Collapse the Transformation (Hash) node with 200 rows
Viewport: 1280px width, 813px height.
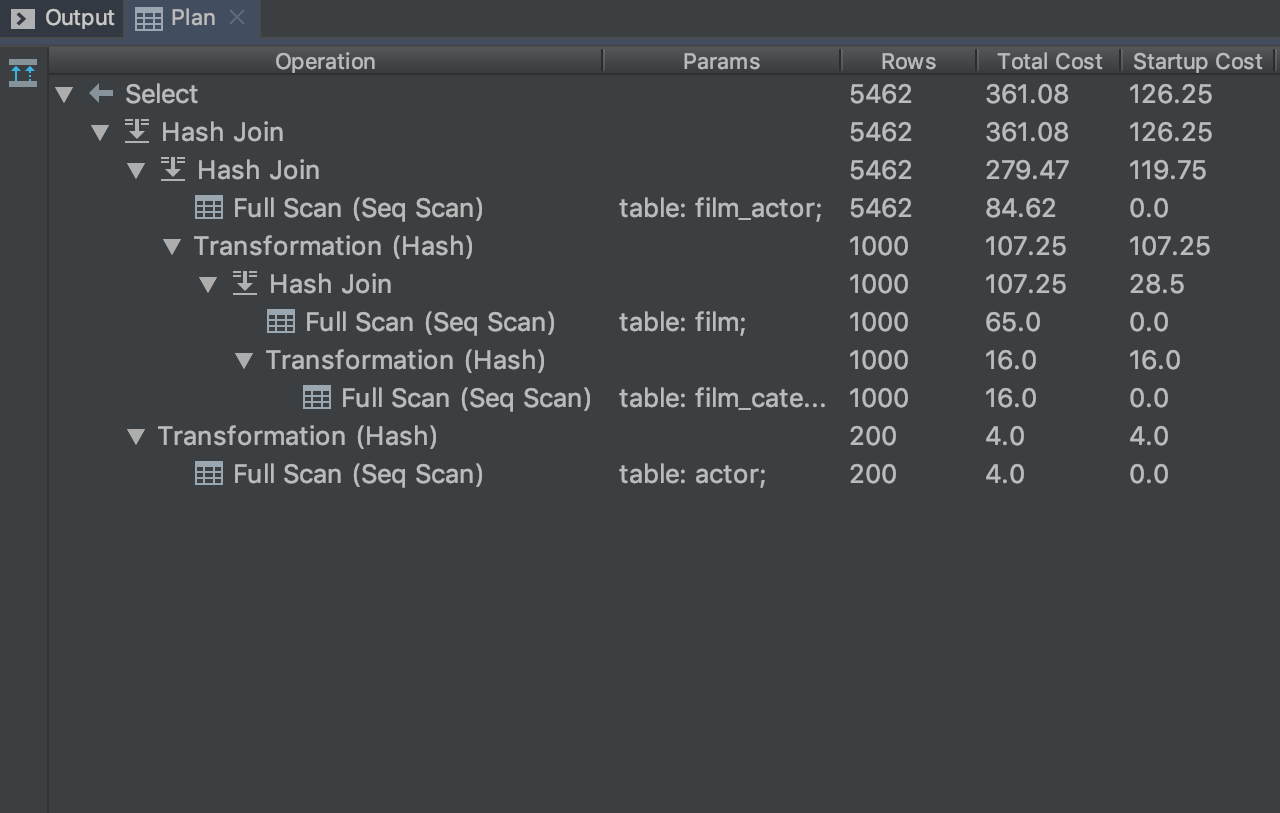point(136,437)
